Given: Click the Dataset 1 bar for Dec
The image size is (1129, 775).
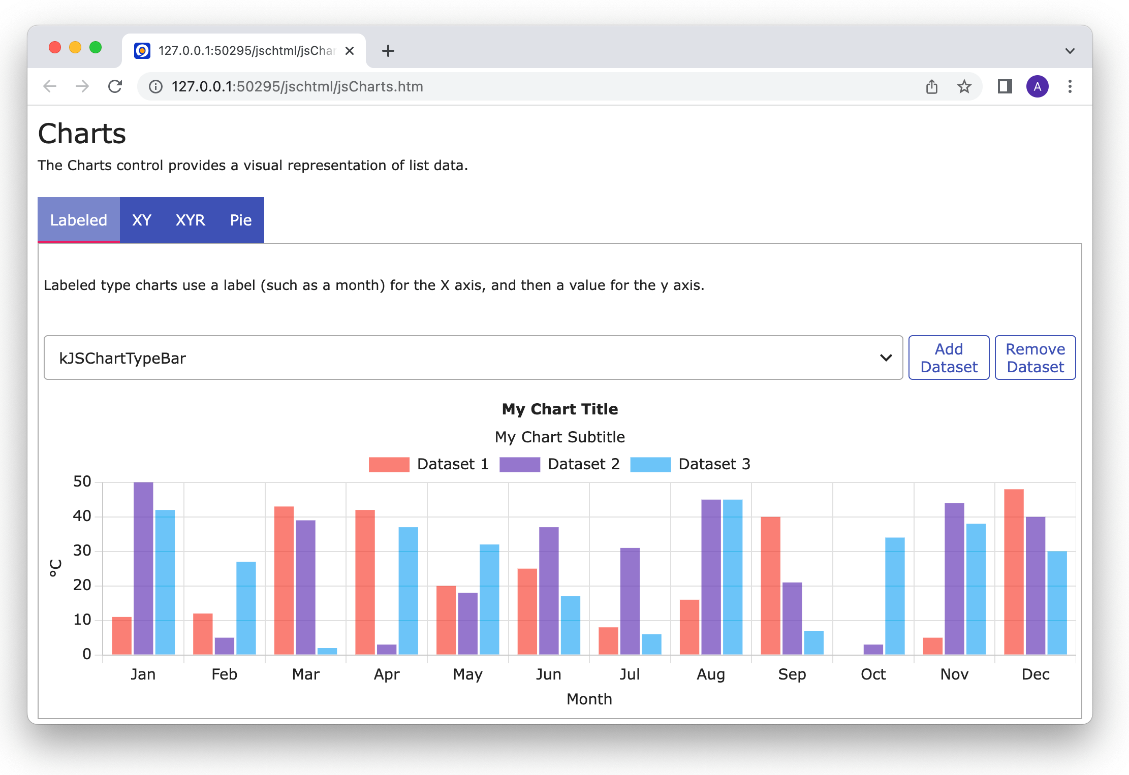Looking at the screenshot, I should 1014,572.
